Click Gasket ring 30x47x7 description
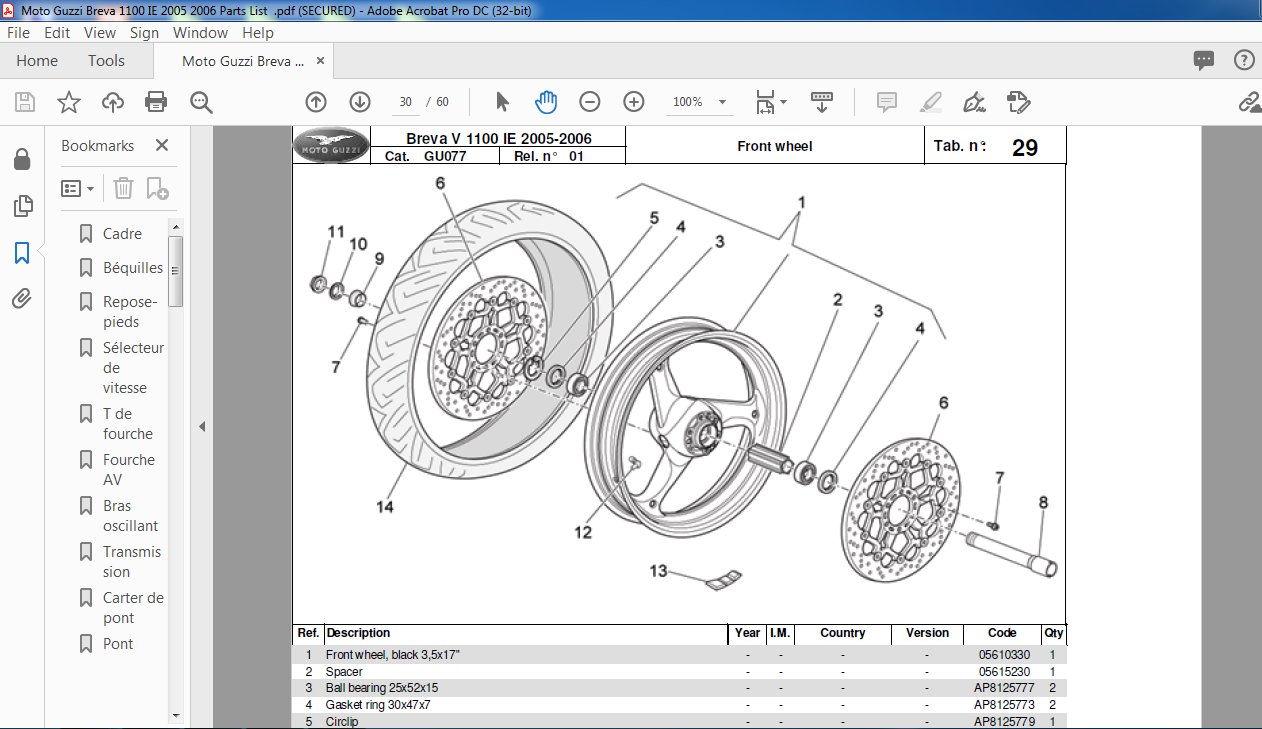Image resolution: width=1262 pixels, height=729 pixels. 378,705
